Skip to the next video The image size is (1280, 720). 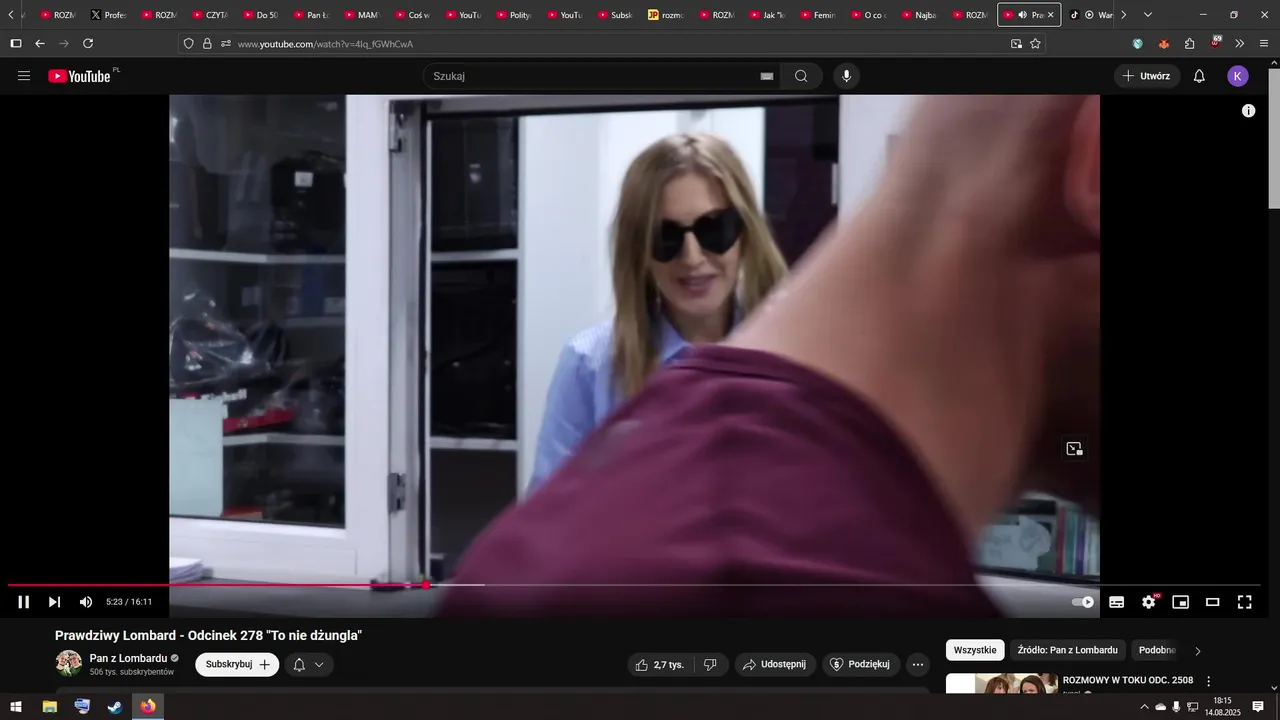[x=54, y=602]
